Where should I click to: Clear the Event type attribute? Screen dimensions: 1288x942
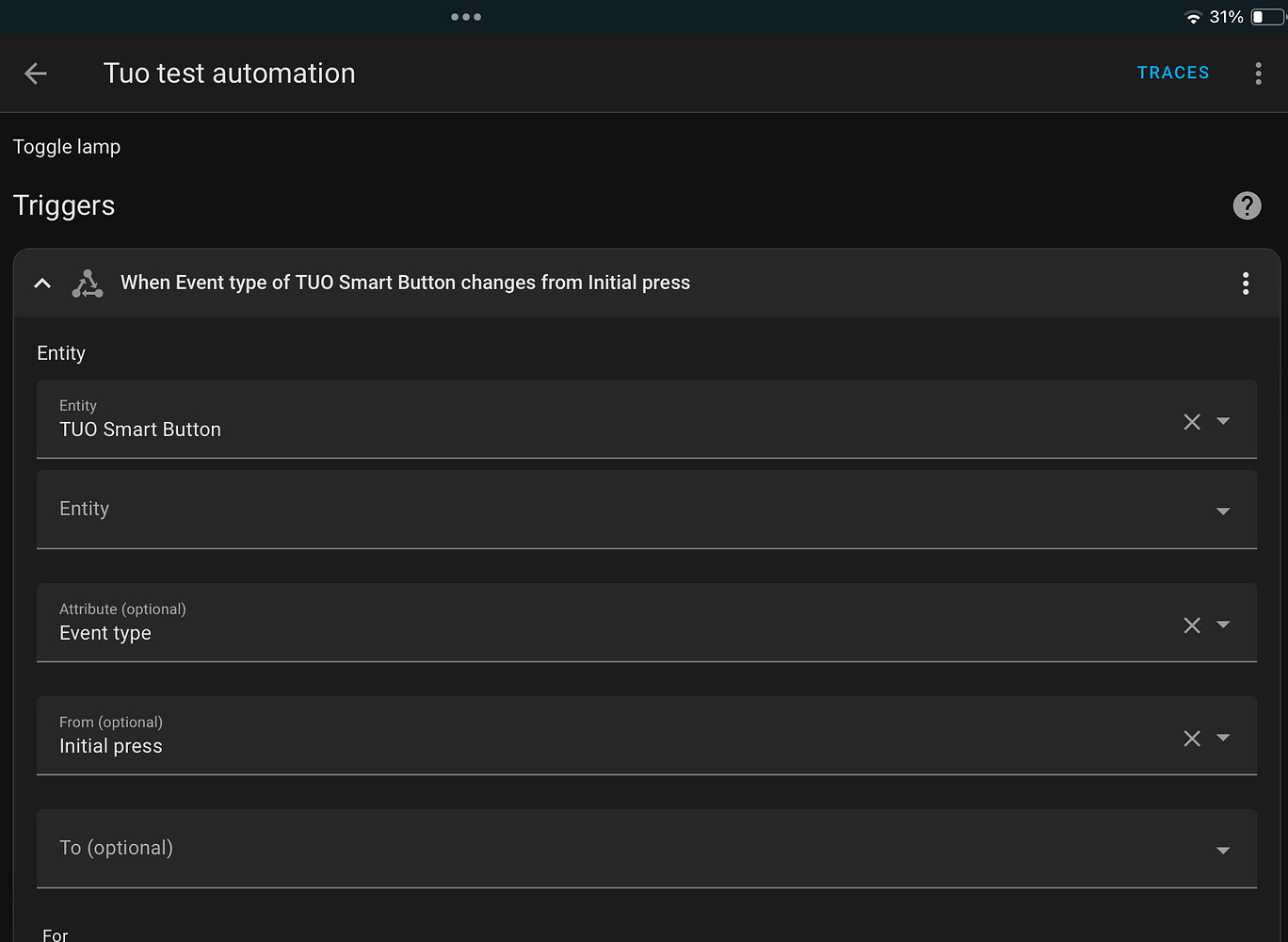tap(1191, 625)
